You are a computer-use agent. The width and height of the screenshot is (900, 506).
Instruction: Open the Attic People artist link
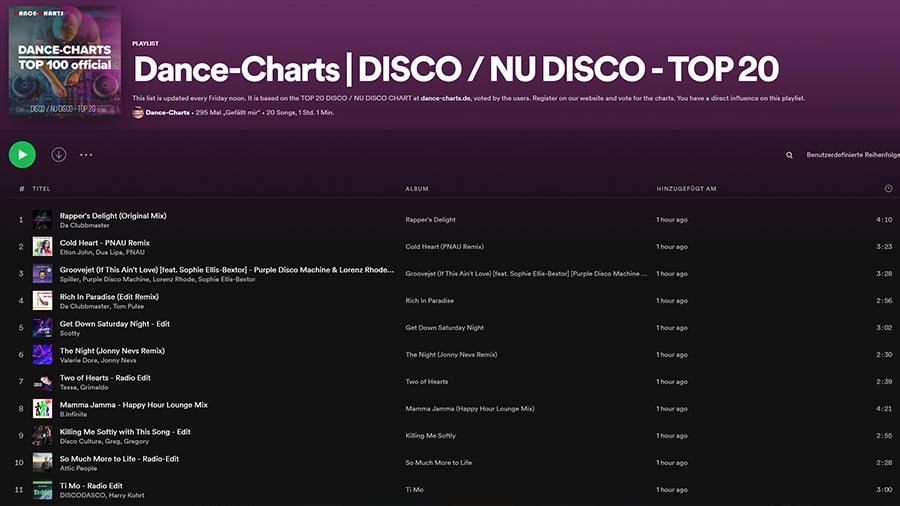78,468
